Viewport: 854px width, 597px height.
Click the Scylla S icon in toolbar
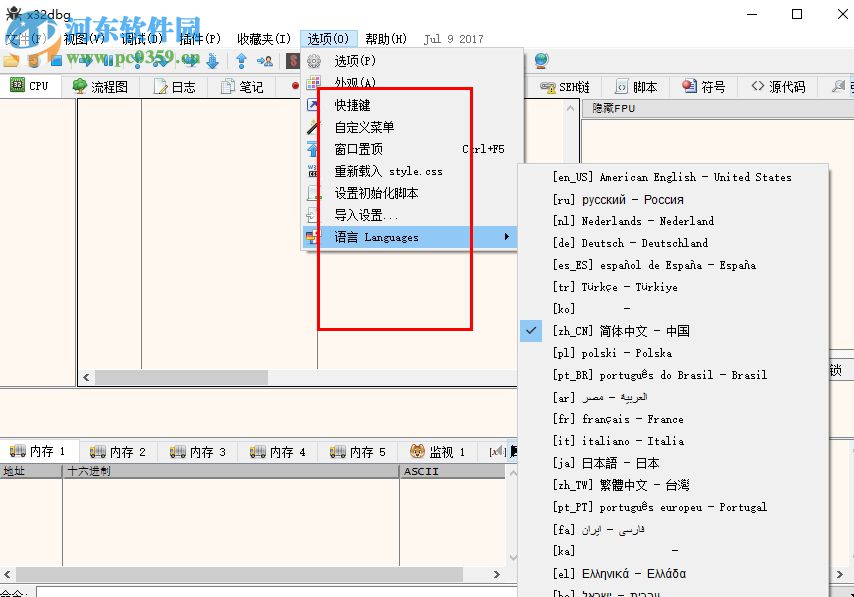point(293,60)
